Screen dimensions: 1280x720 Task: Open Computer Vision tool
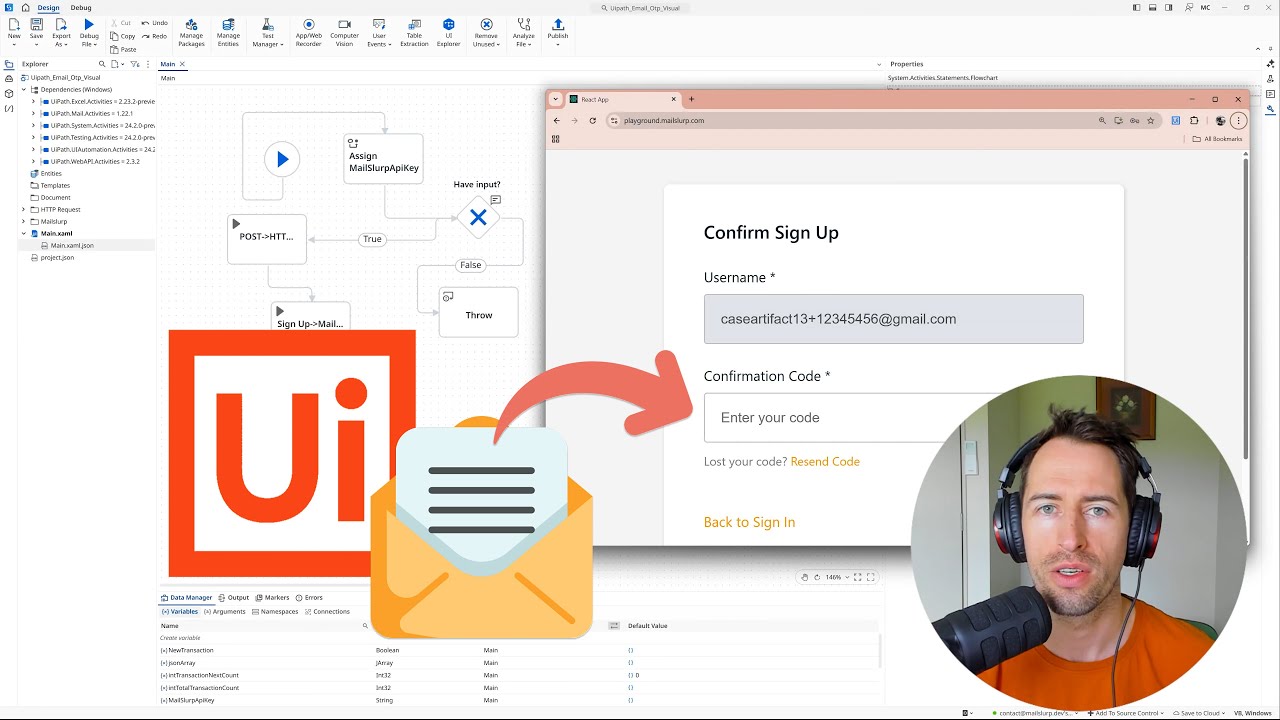point(344,33)
